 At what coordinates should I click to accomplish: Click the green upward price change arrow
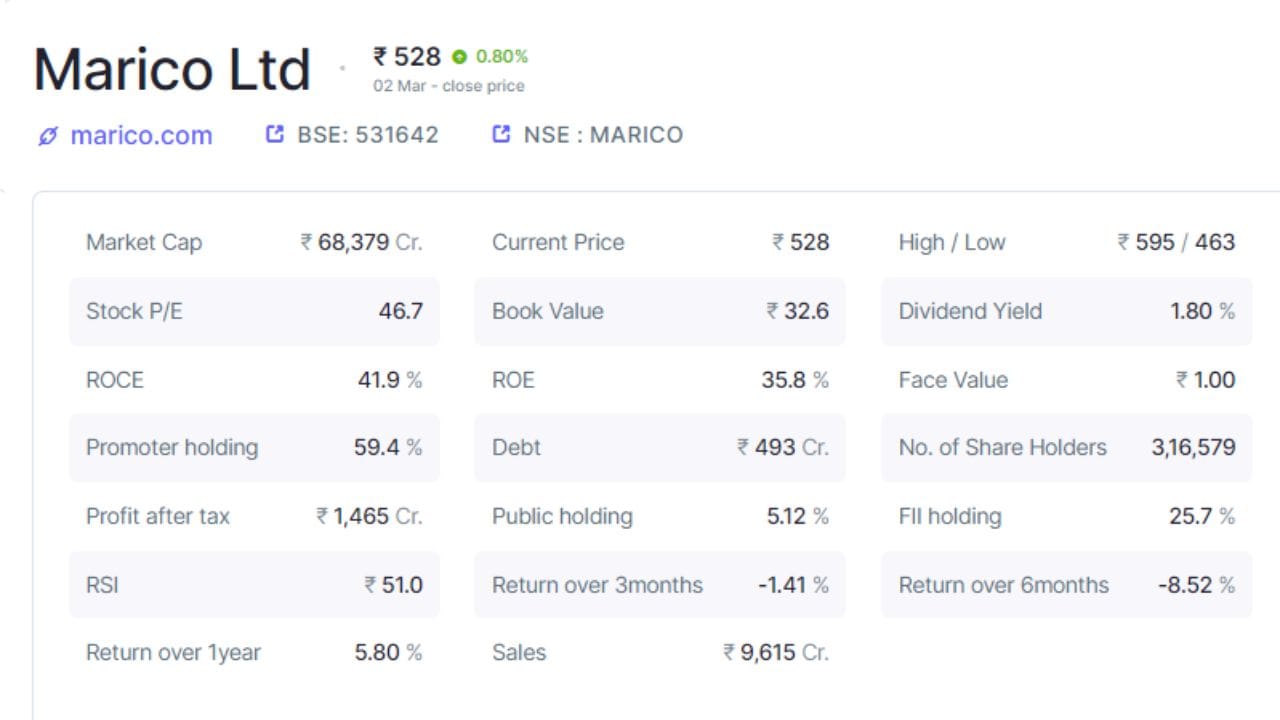(459, 57)
